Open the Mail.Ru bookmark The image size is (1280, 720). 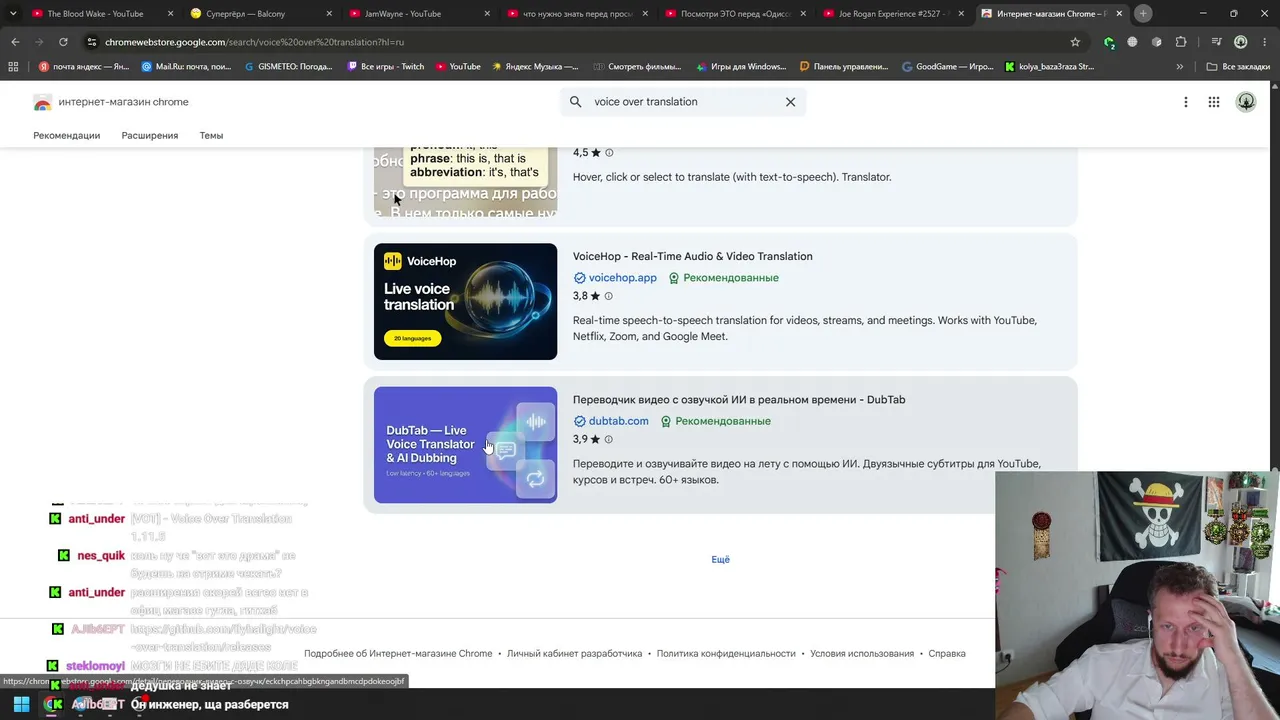186,67
